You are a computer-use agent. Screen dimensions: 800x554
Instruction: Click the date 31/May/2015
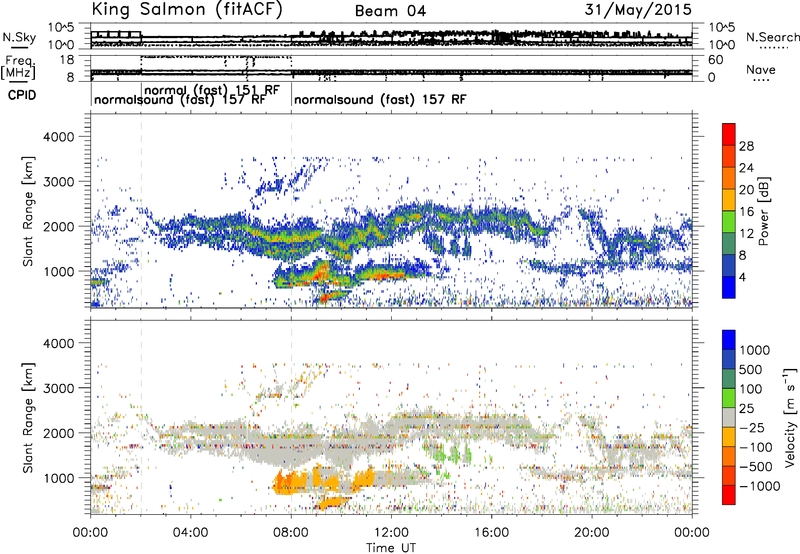(x=638, y=10)
